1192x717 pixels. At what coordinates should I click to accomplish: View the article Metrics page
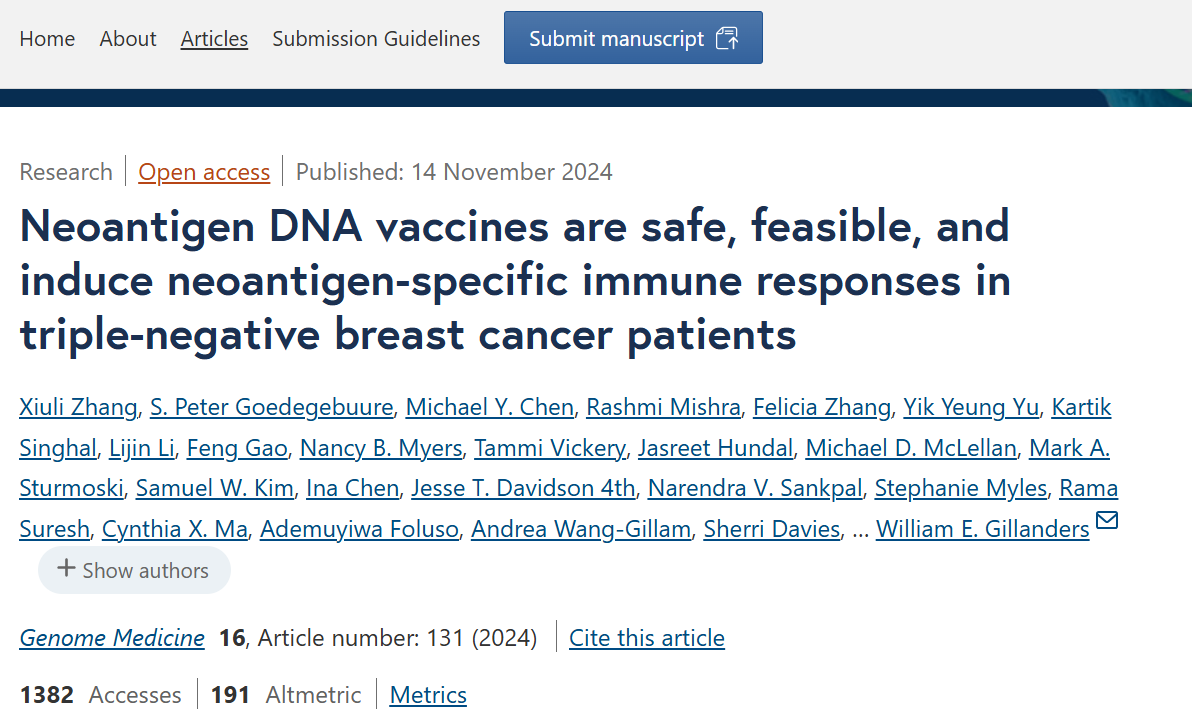click(x=428, y=695)
